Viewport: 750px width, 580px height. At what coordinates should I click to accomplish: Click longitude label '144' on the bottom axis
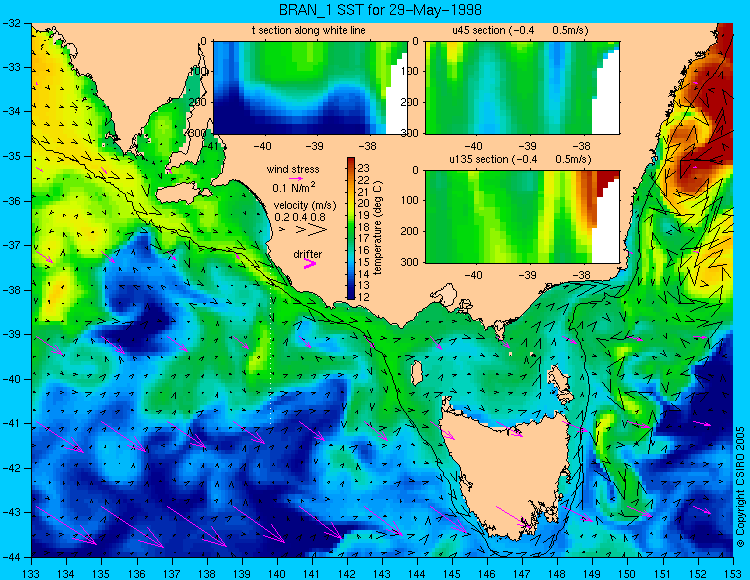point(417,574)
